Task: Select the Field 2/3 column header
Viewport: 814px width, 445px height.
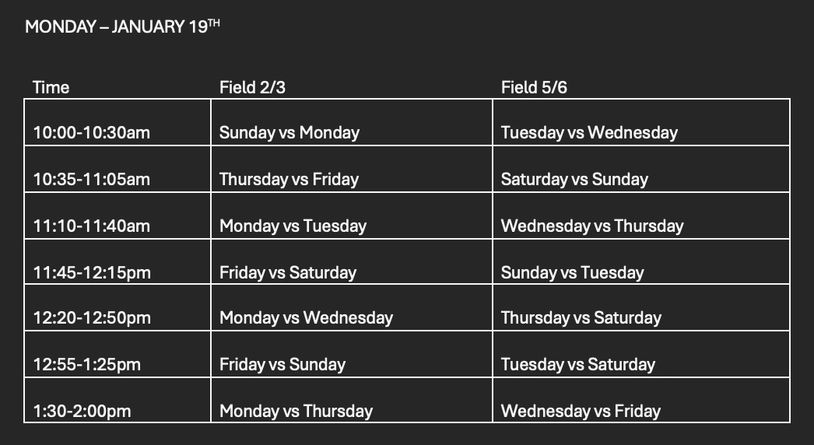Action: [252, 87]
